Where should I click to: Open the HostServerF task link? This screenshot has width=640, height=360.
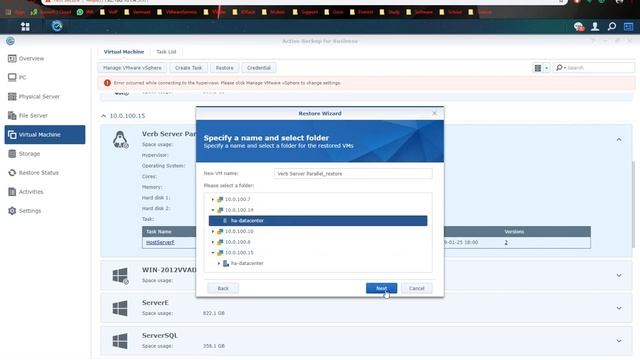coord(160,242)
